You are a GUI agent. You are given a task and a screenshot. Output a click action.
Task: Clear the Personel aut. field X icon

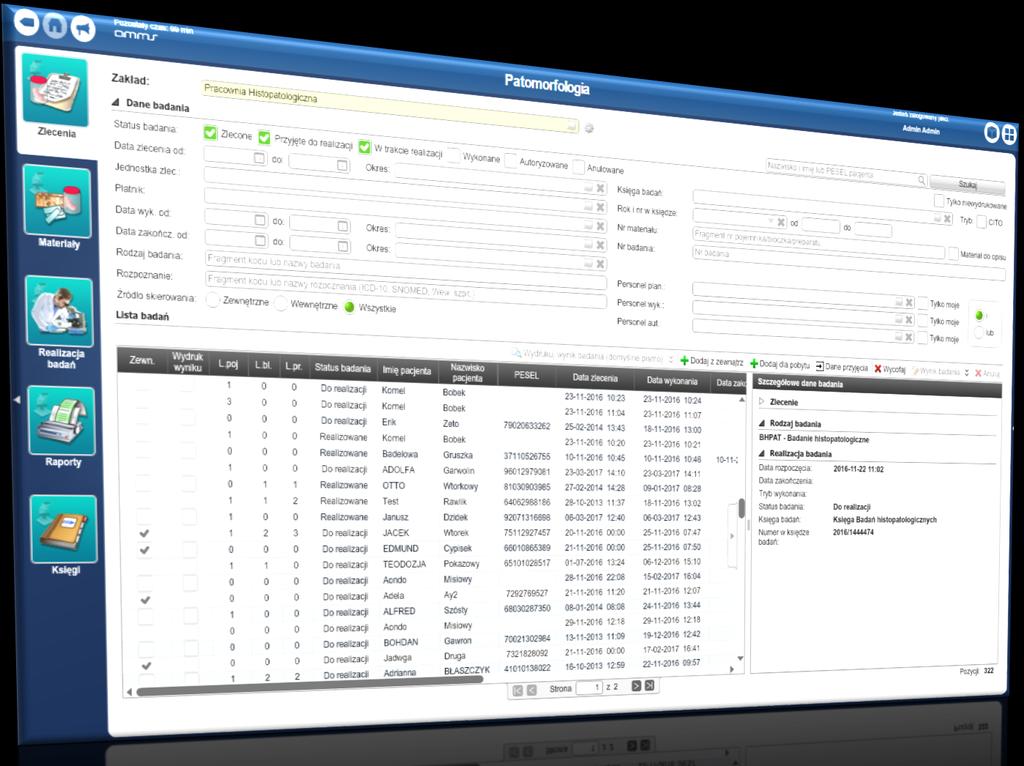tap(908, 337)
